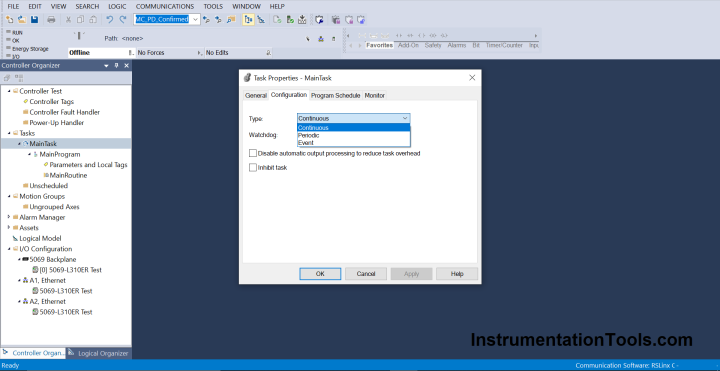
Task: Click the Paste toolbar icon
Action: tap(93, 19)
